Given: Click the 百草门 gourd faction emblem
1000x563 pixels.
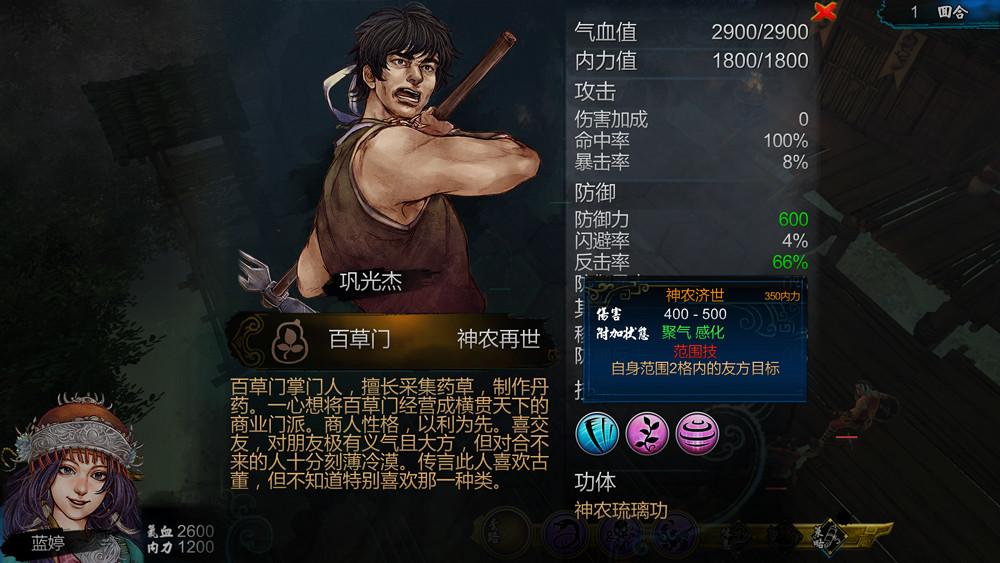Looking at the screenshot, I should click(x=290, y=341).
